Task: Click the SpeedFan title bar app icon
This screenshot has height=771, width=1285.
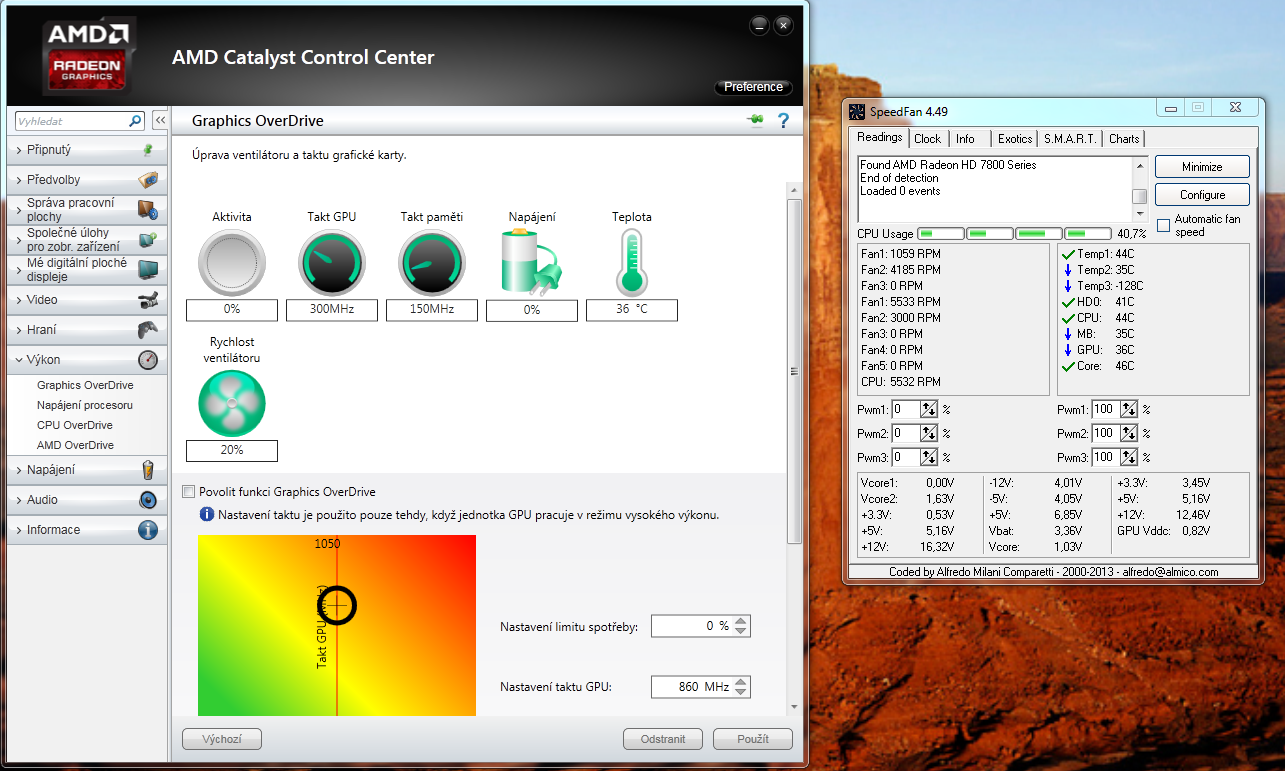Action: tap(857, 111)
